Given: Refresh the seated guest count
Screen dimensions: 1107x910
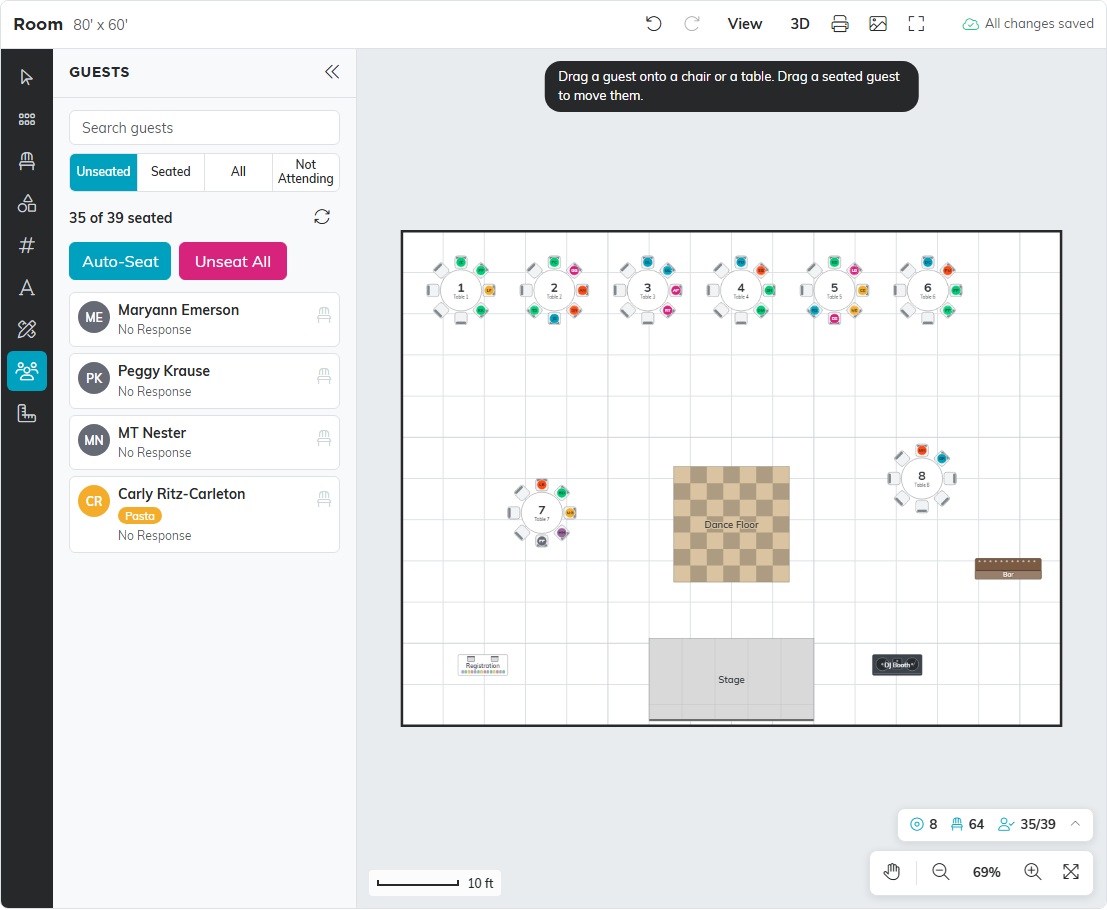Looking at the screenshot, I should pos(322,217).
